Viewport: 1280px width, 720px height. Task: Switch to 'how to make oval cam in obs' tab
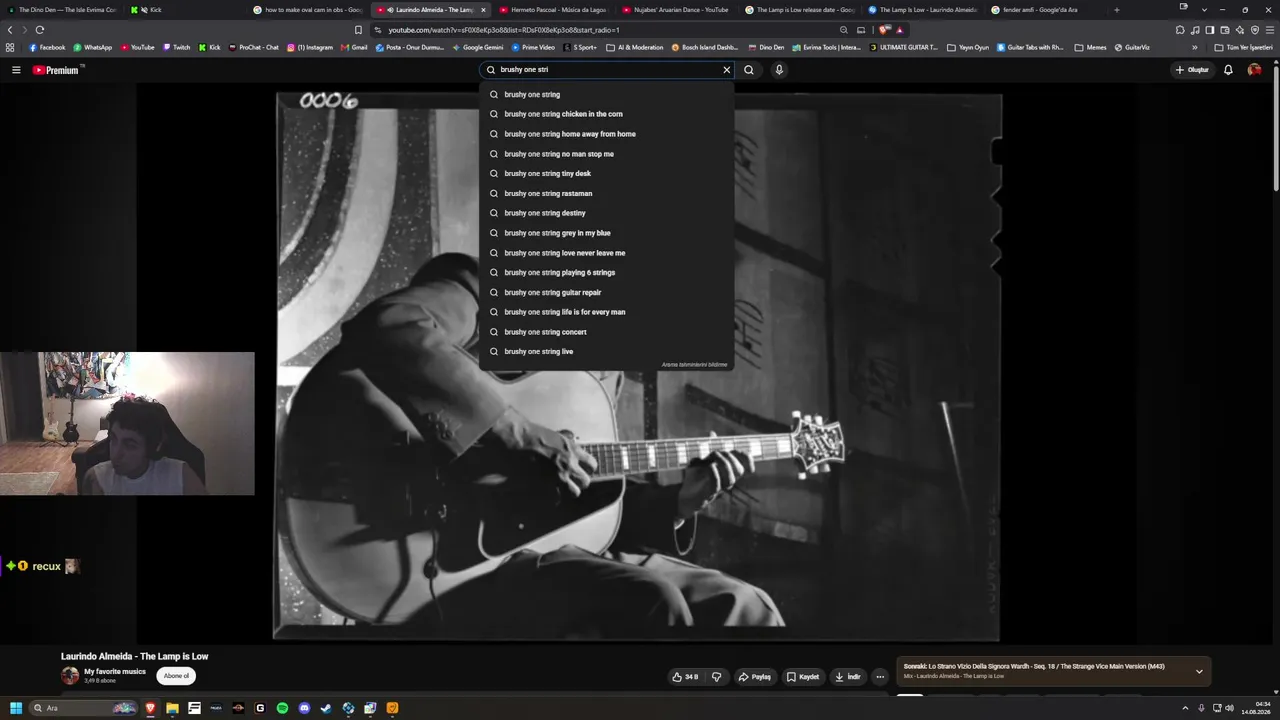(x=307, y=10)
